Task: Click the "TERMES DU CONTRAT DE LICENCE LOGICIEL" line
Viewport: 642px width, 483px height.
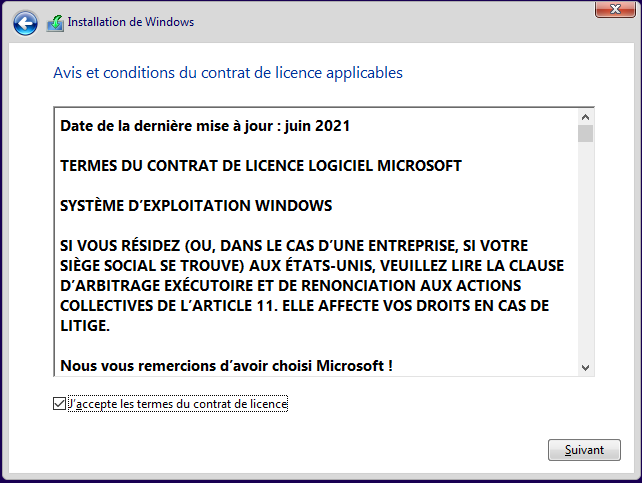Action: pyautogui.click(x=261, y=166)
